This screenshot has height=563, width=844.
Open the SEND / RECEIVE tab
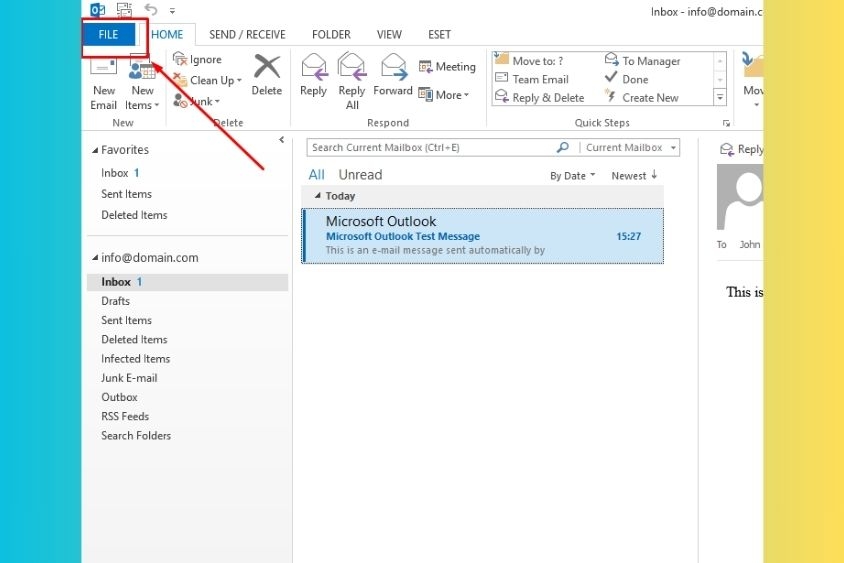pos(247,35)
